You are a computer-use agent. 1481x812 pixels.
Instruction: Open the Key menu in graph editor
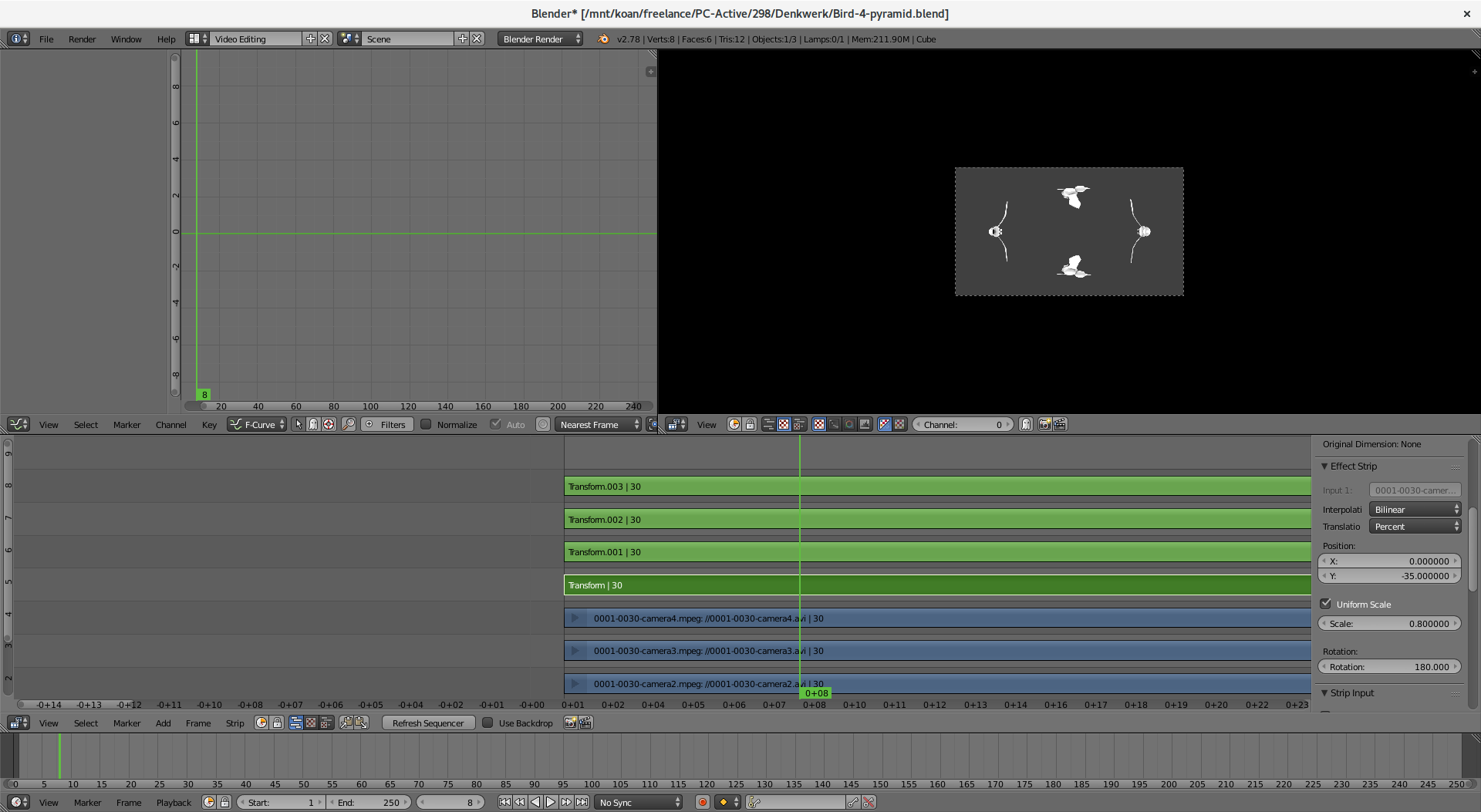coord(209,424)
